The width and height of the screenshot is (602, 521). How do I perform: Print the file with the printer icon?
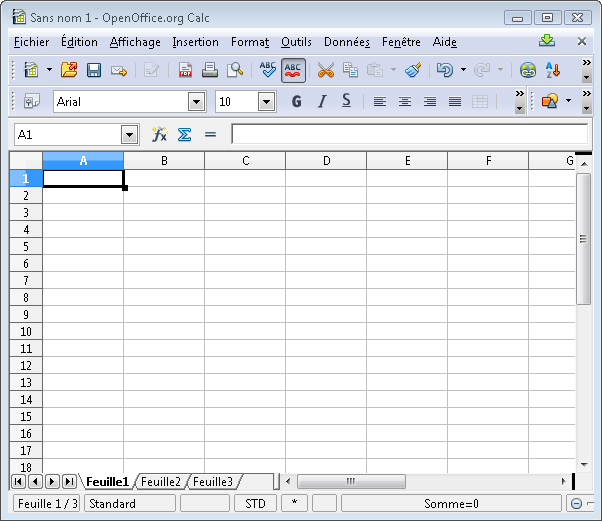pyautogui.click(x=210, y=70)
